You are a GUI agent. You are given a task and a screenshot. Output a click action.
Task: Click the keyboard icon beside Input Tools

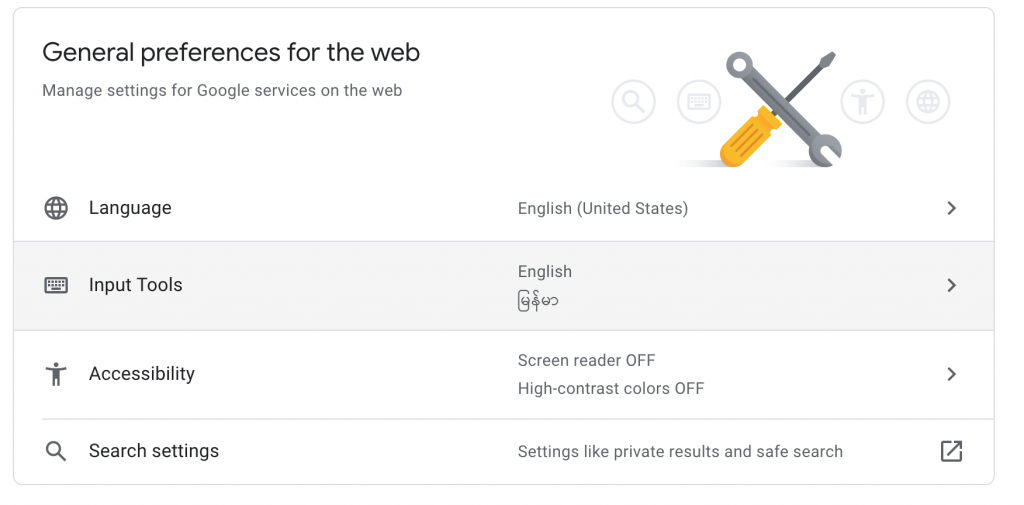[x=56, y=285]
